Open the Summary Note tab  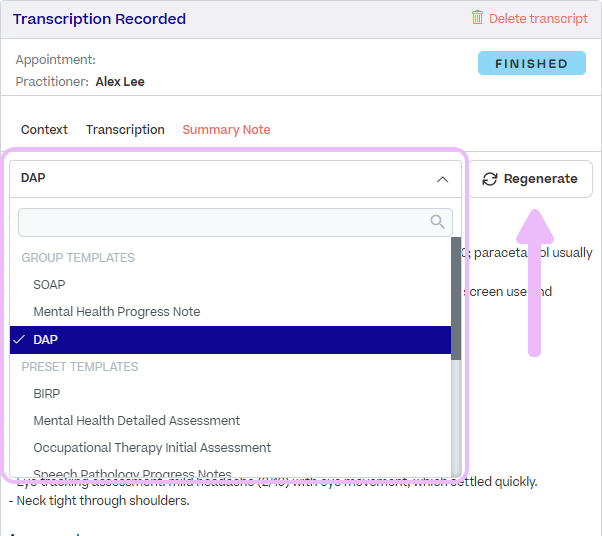pos(226,130)
